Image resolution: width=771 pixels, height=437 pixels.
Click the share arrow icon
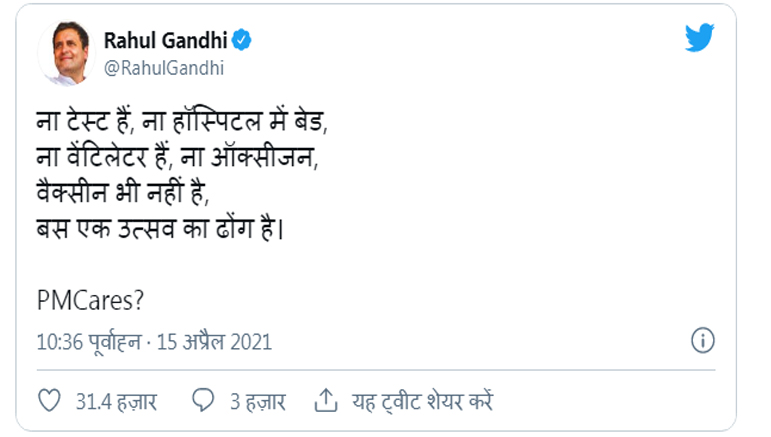coord(325,402)
